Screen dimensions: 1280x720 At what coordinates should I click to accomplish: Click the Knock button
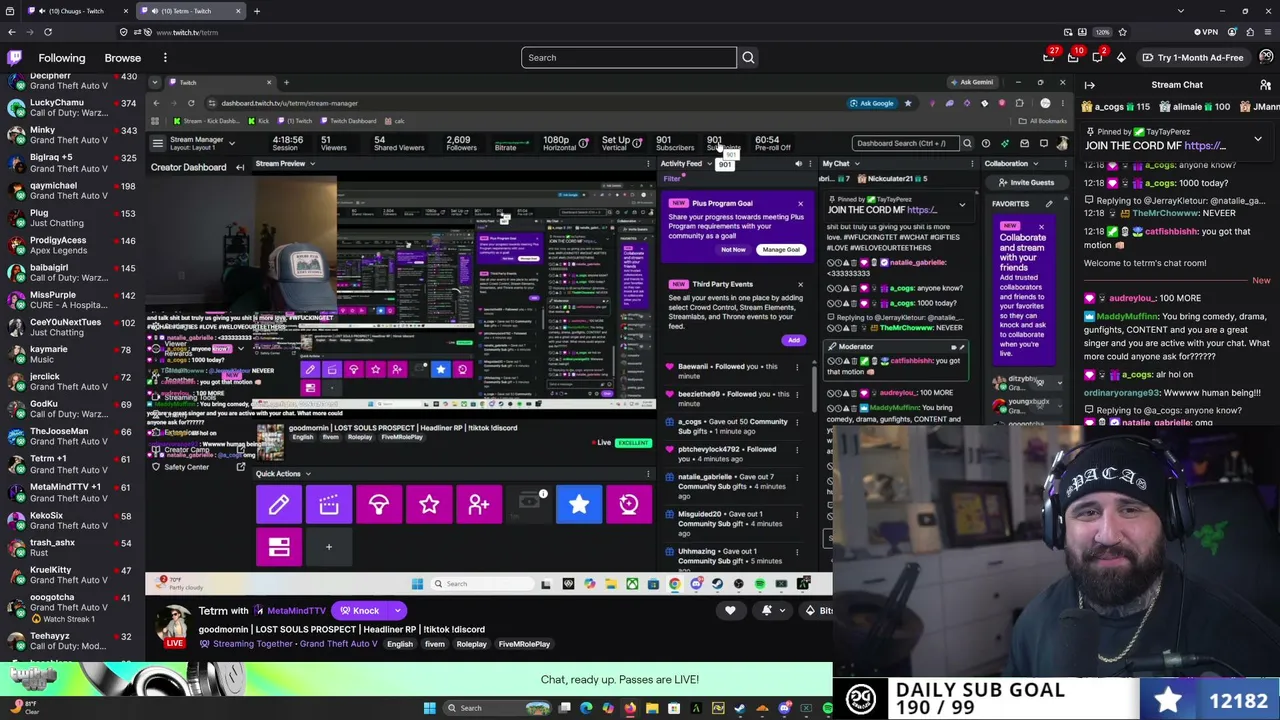[360, 611]
